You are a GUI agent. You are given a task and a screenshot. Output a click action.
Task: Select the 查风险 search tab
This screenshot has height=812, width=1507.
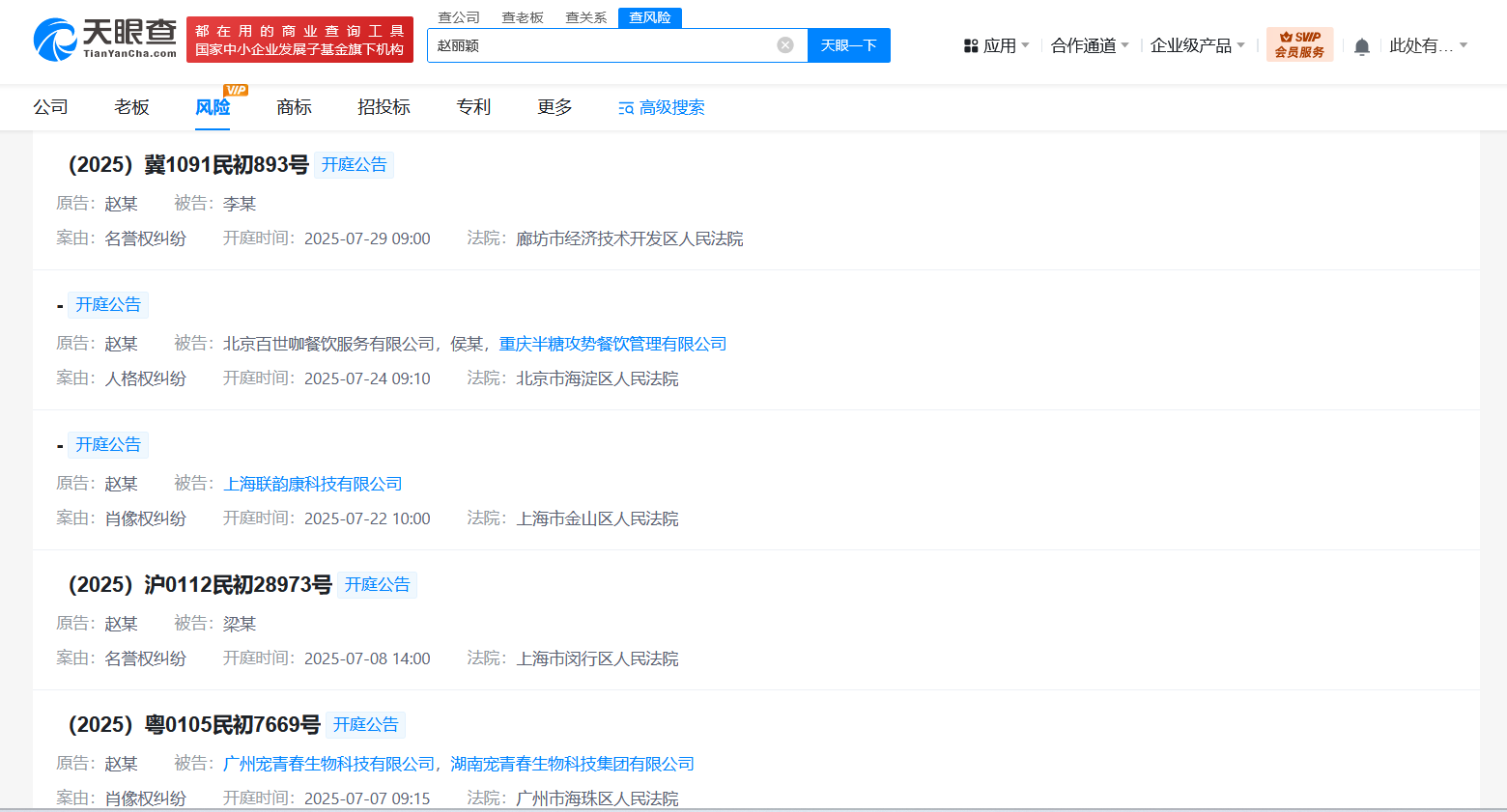pos(650,17)
